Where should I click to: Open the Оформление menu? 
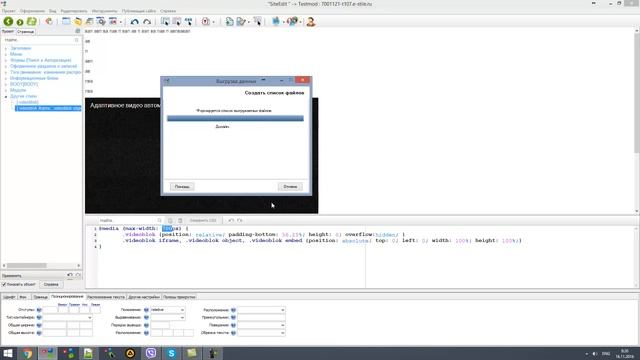coord(32,11)
